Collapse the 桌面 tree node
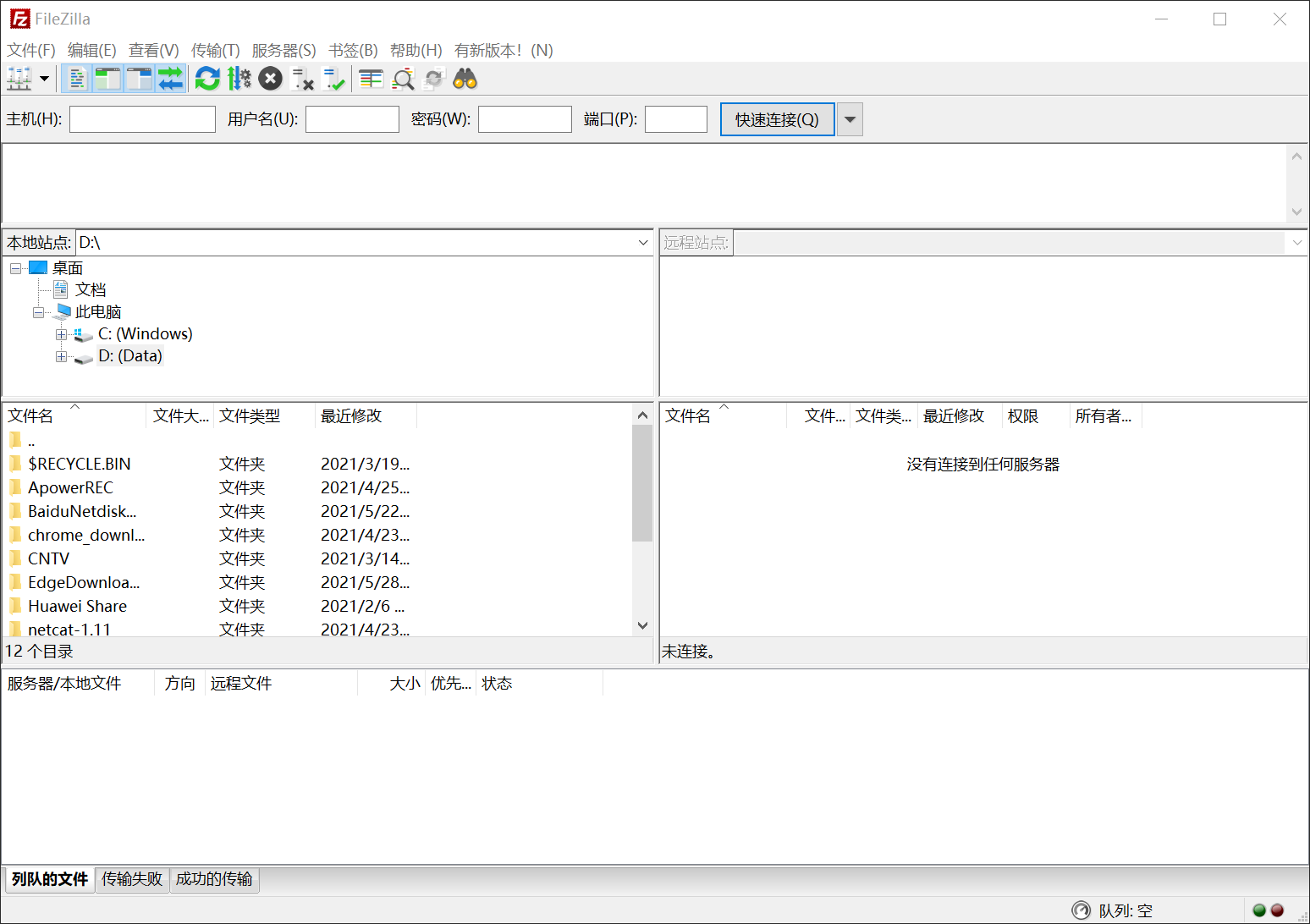This screenshot has width=1310, height=924. (x=15, y=268)
